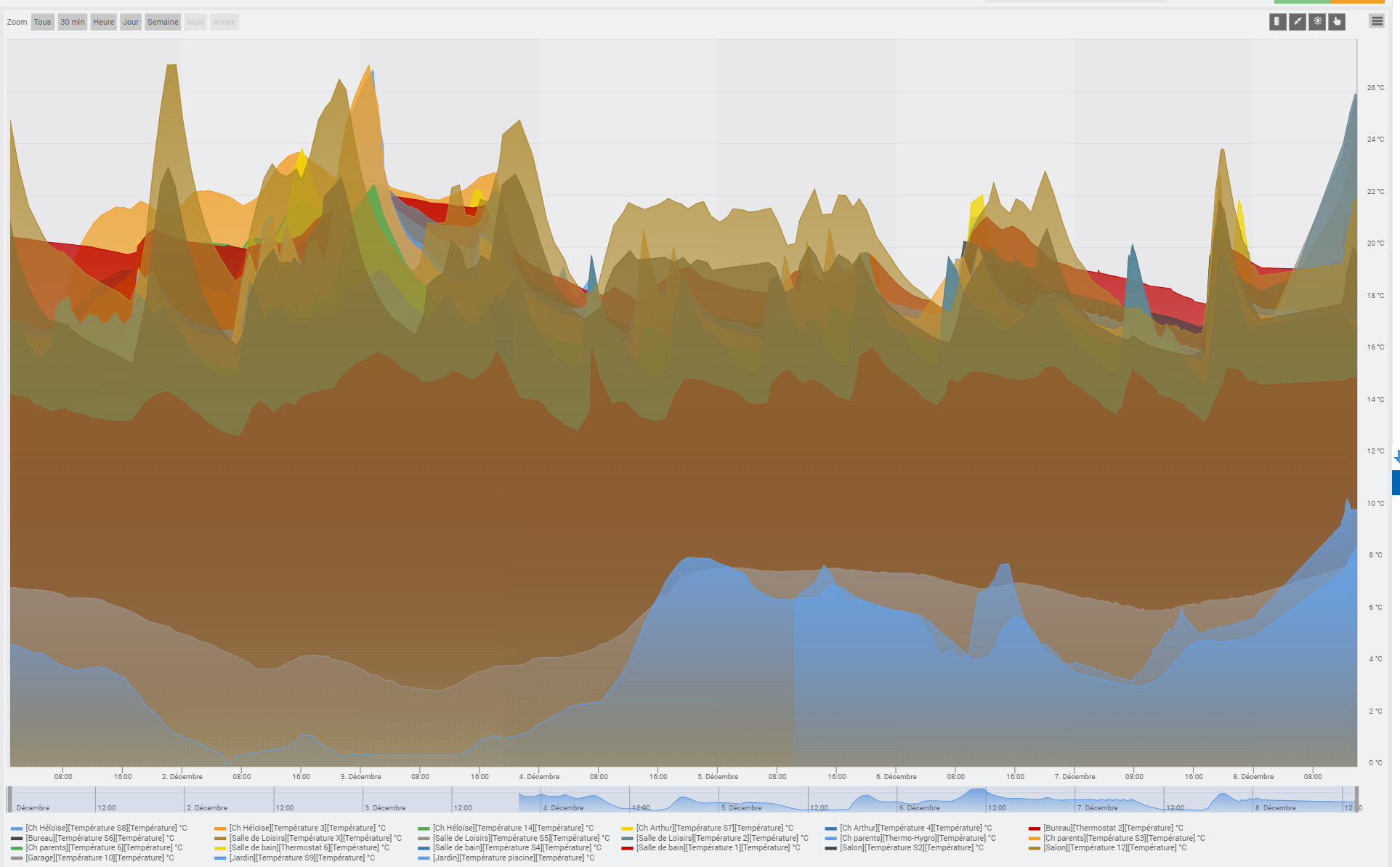This screenshot has height=867, width=1400.
Task: Select Semaine zoom range
Action: (x=163, y=22)
